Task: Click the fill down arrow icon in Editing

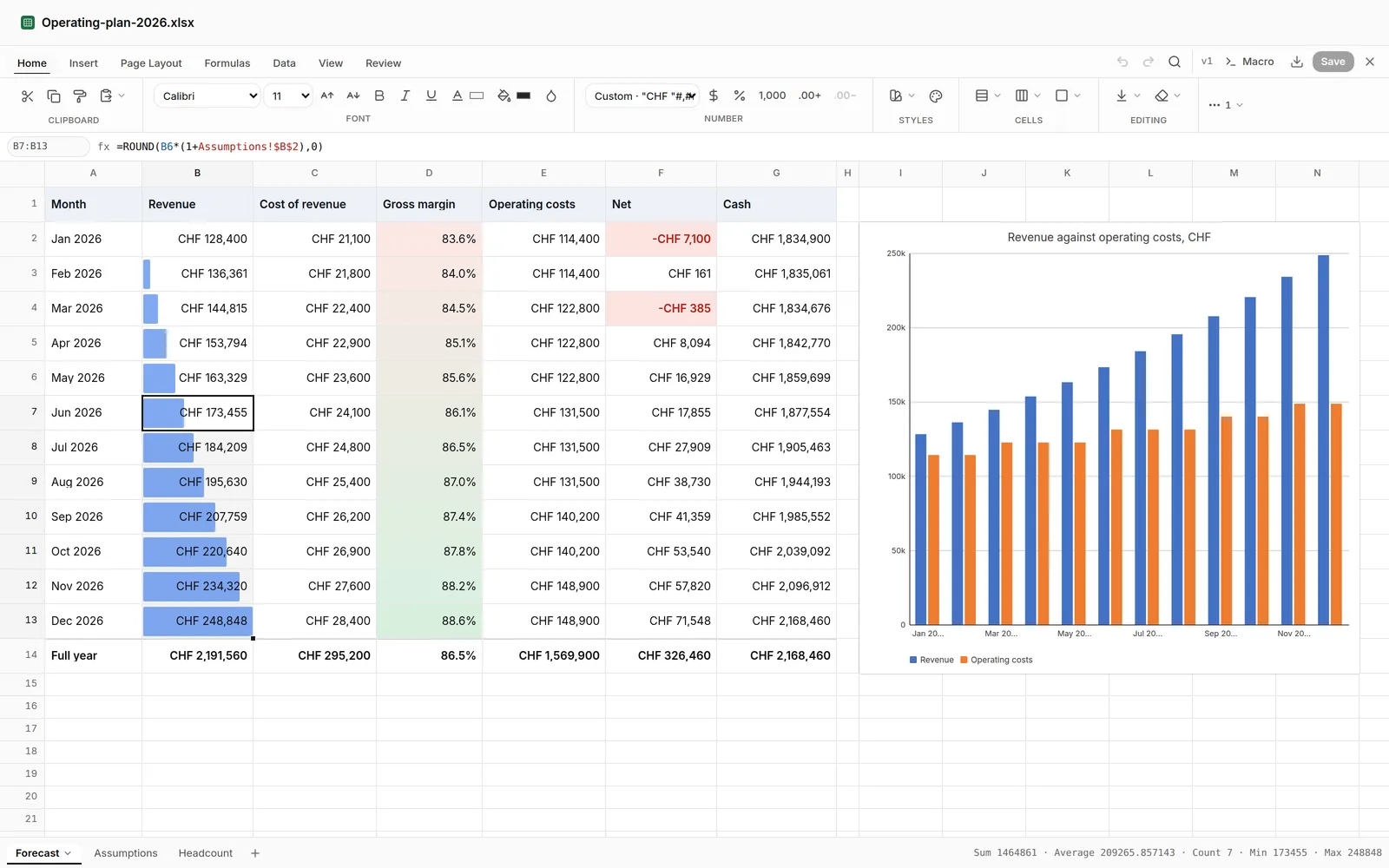Action: coord(1122,96)
